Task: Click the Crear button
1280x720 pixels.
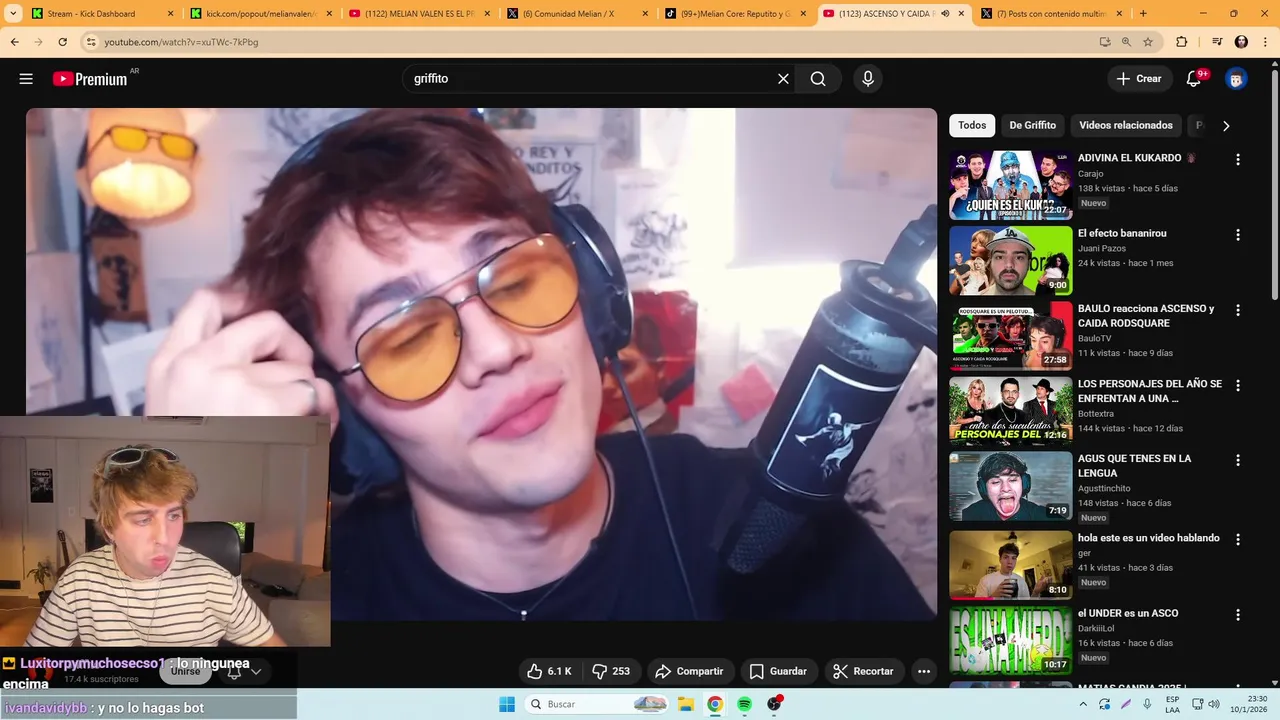Action: 1139,79
